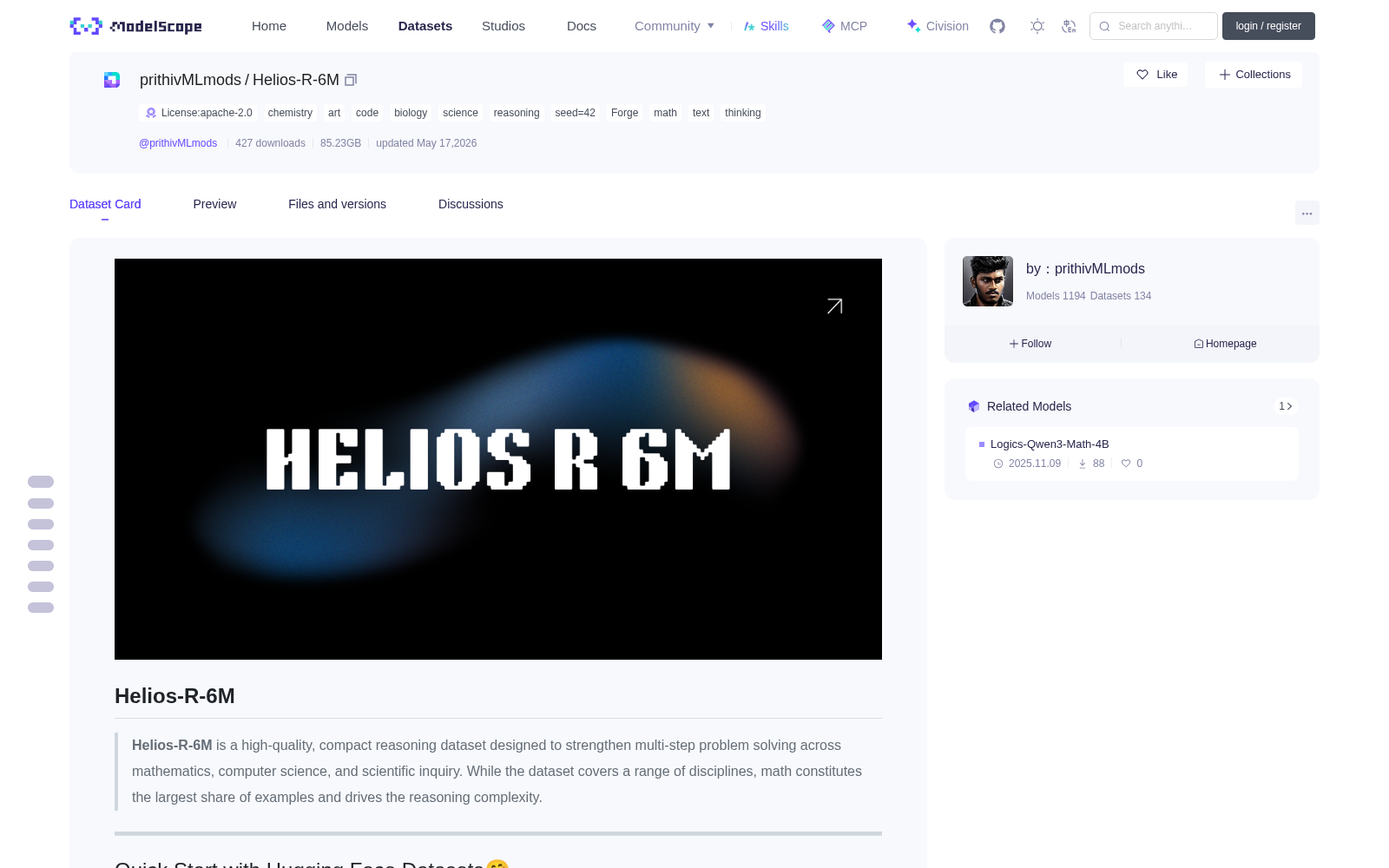Open the prithivMLmods Homepage
The height and width of the screenshot is (868, 1389).
click(1225, 344)
